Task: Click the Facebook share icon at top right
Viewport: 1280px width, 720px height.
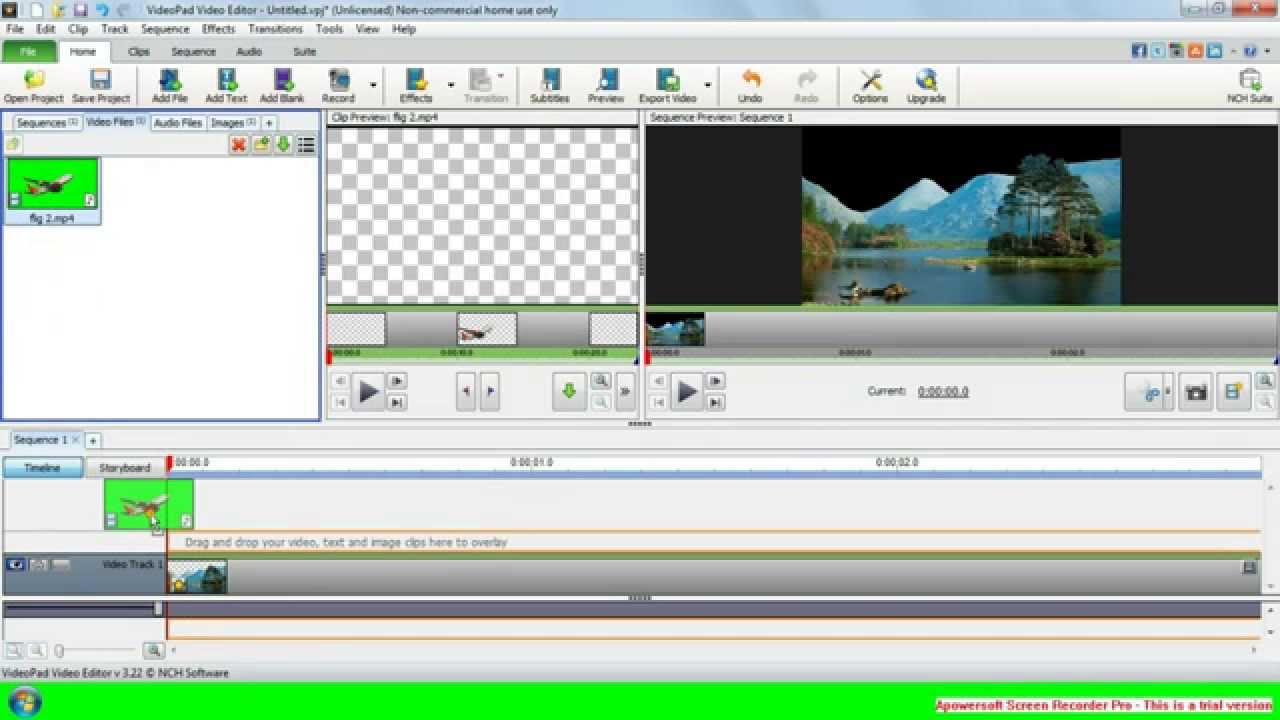Action: [x=1139, y=51]
